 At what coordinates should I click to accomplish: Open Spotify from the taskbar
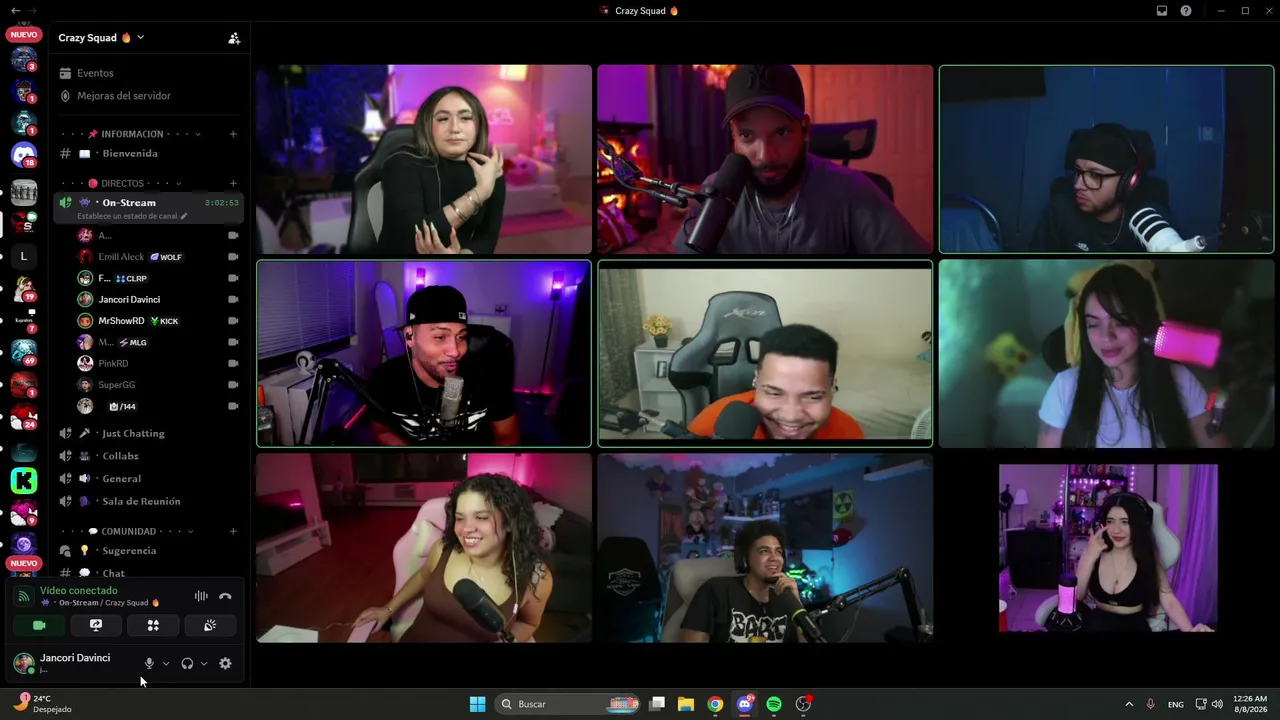774,704
